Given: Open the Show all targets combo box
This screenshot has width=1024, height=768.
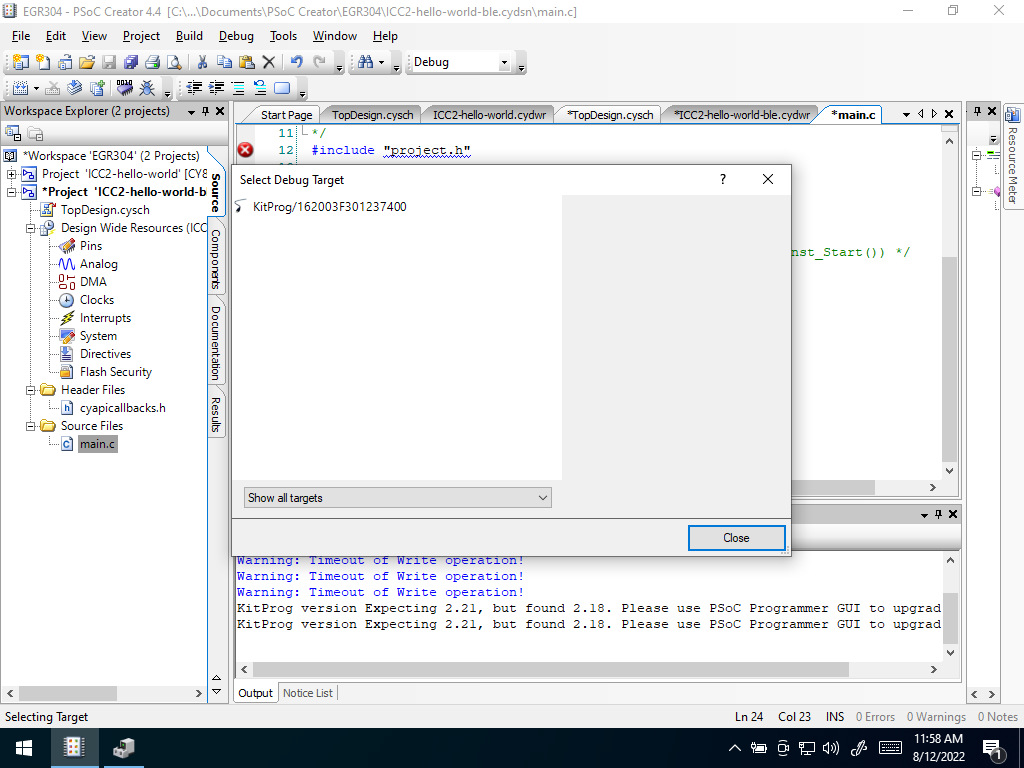Looking at the screenshot, I should [398, 498].
